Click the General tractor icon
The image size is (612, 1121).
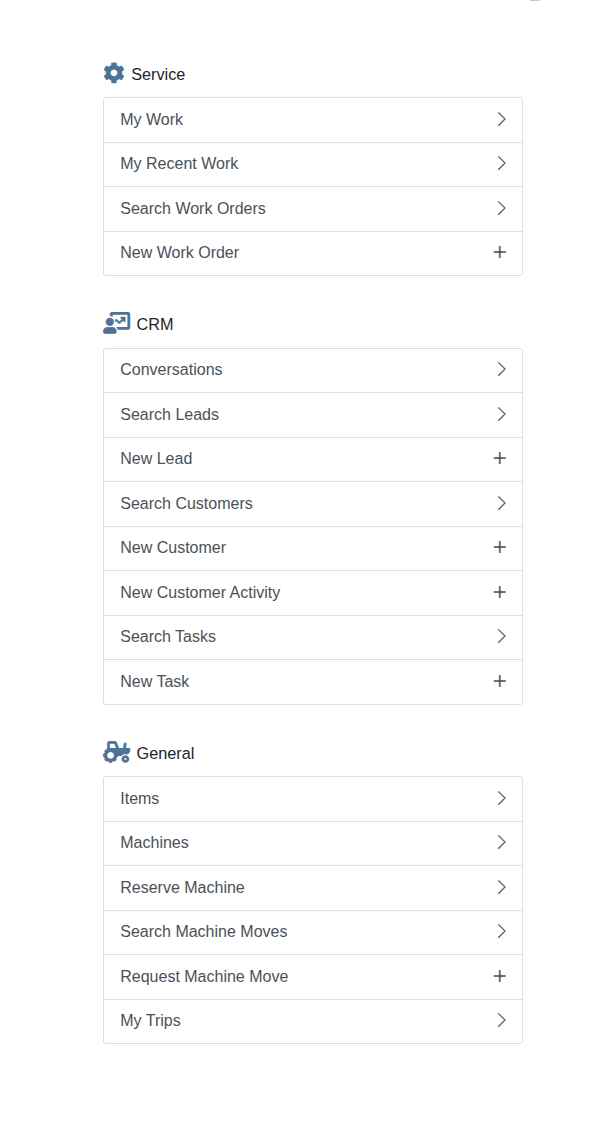pos(117,752)
